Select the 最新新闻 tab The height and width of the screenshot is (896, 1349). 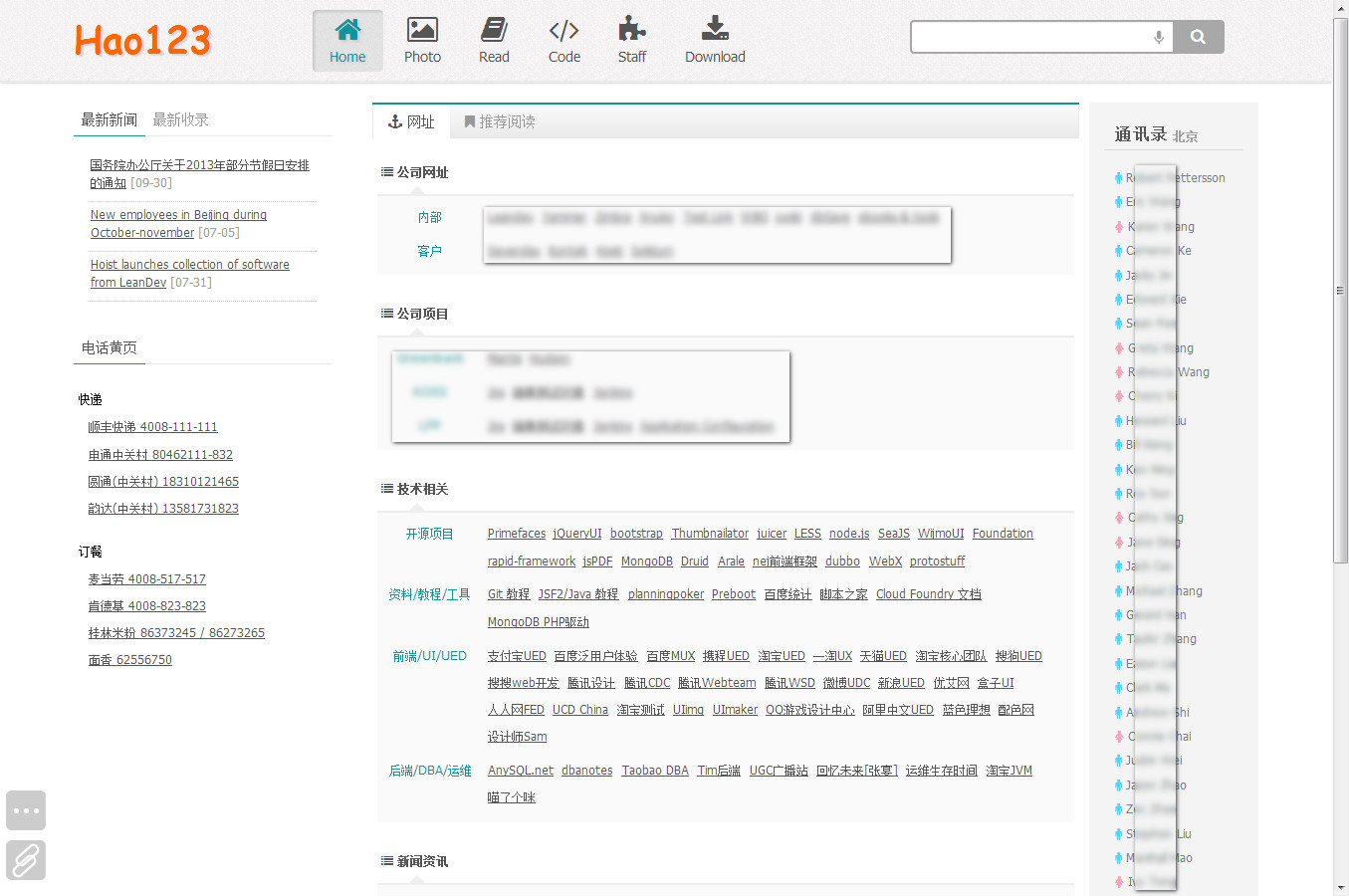pyautogui.click(x=109, y=119)
